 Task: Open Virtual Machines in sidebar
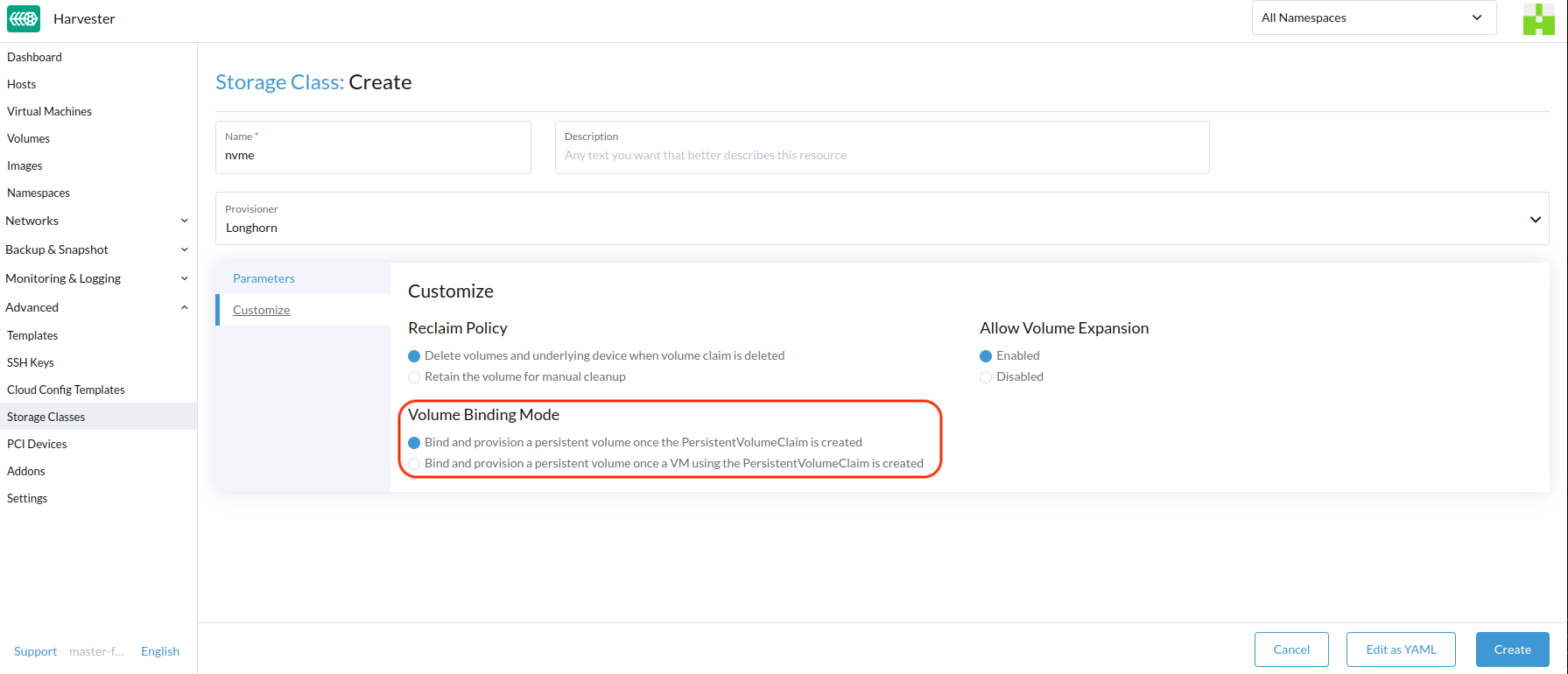[x=49, y=111]
